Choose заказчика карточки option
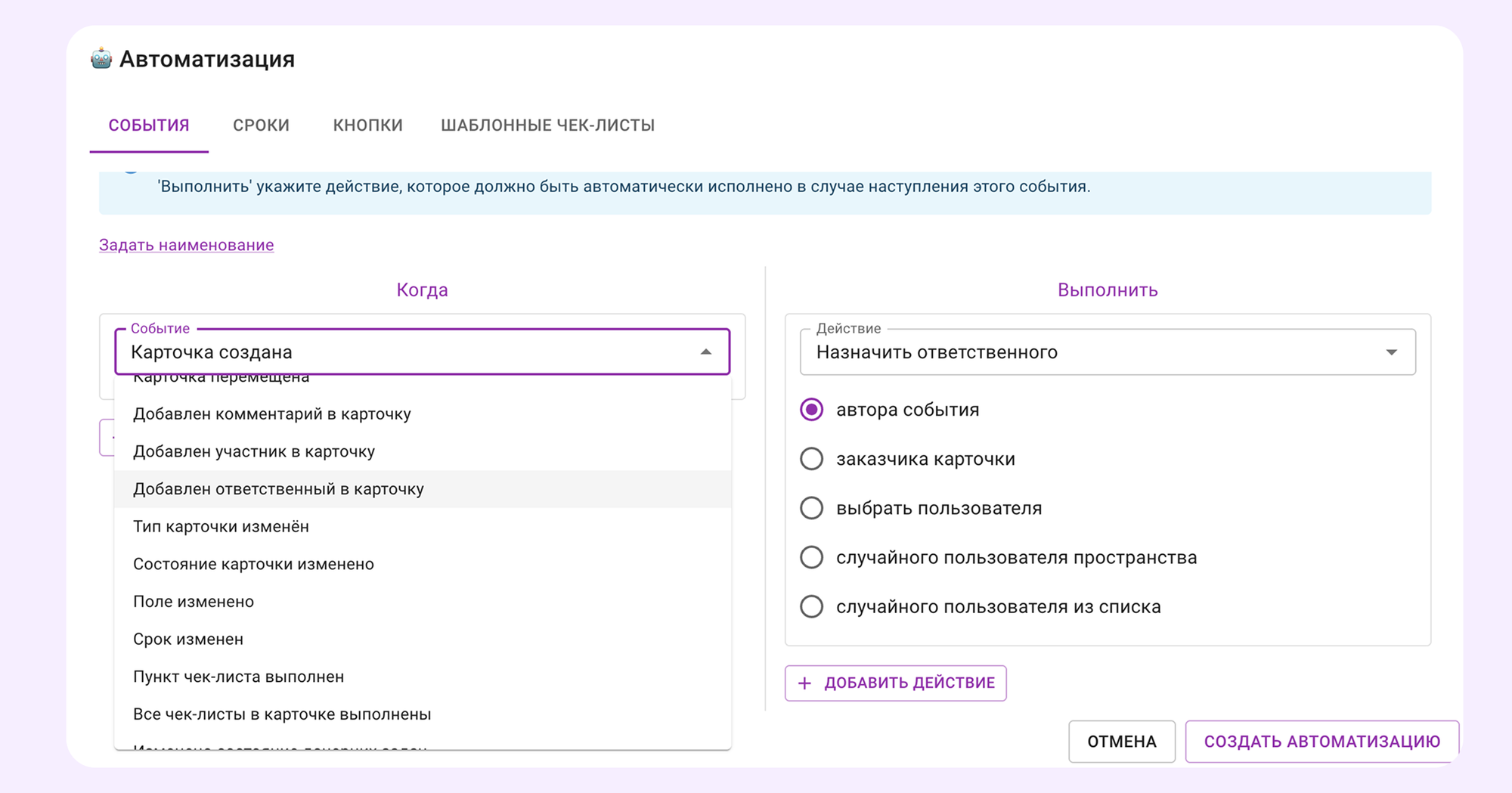This screenshot has height=793, width=1512. (811, 458)
